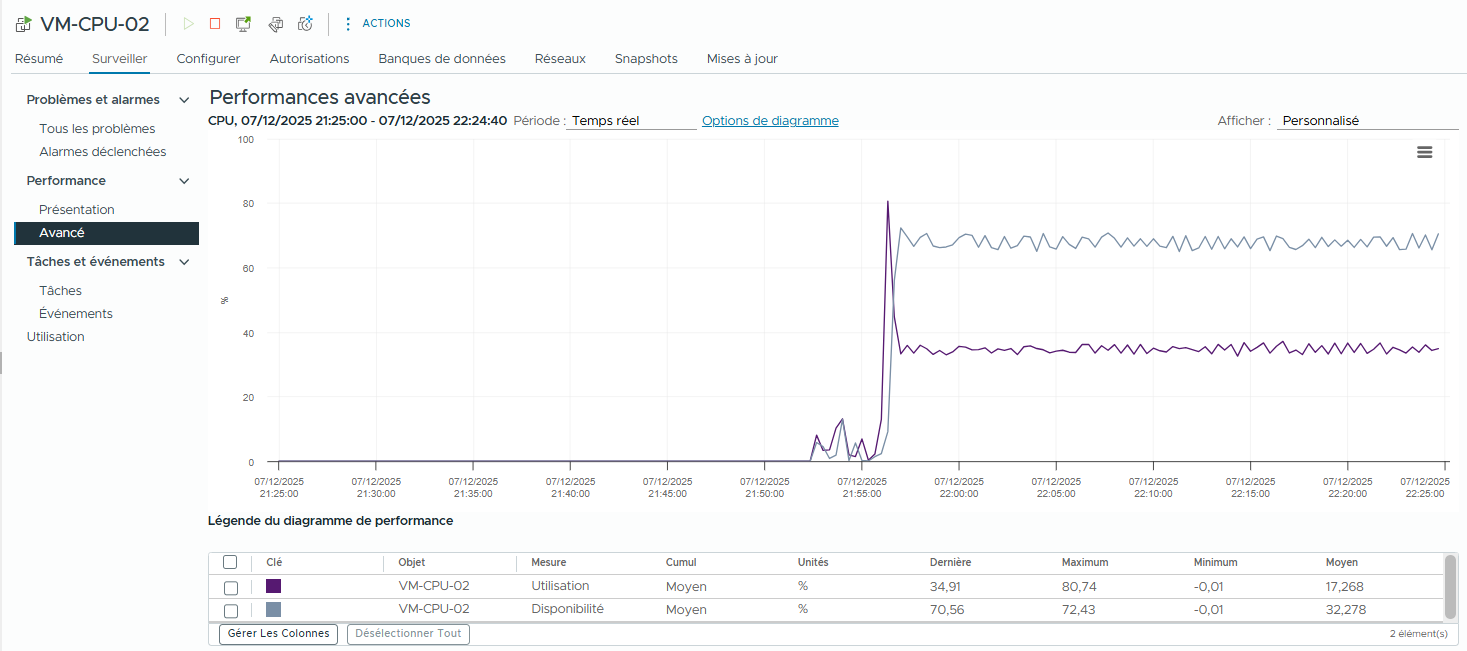Click the take snapshot icon
This screenshot has height=651, width=1467.
tap(306, 23)
